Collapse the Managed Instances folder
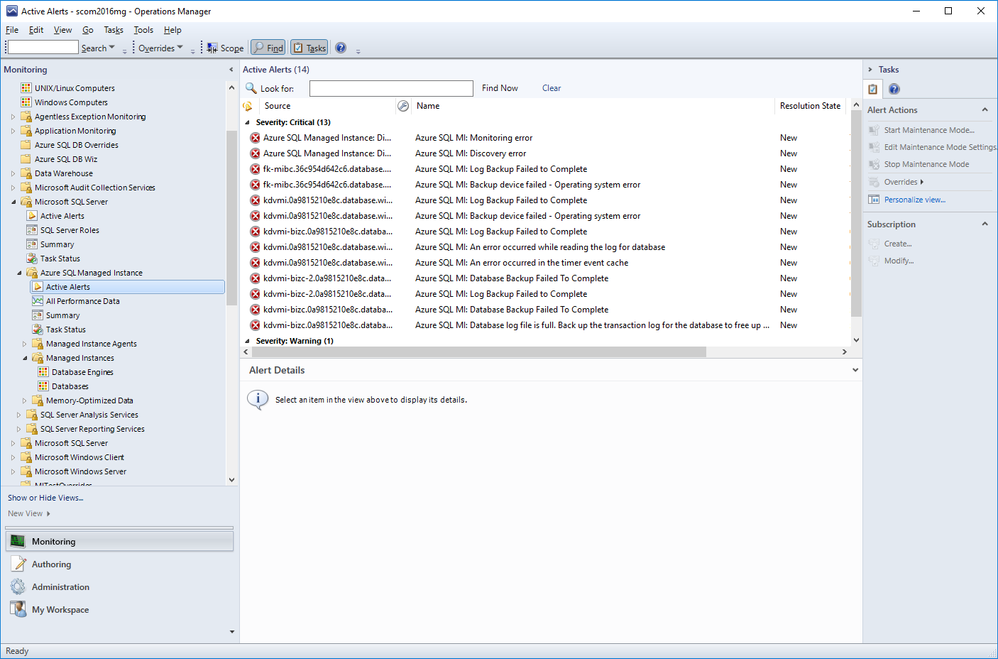998x659 pixels. 25,358
